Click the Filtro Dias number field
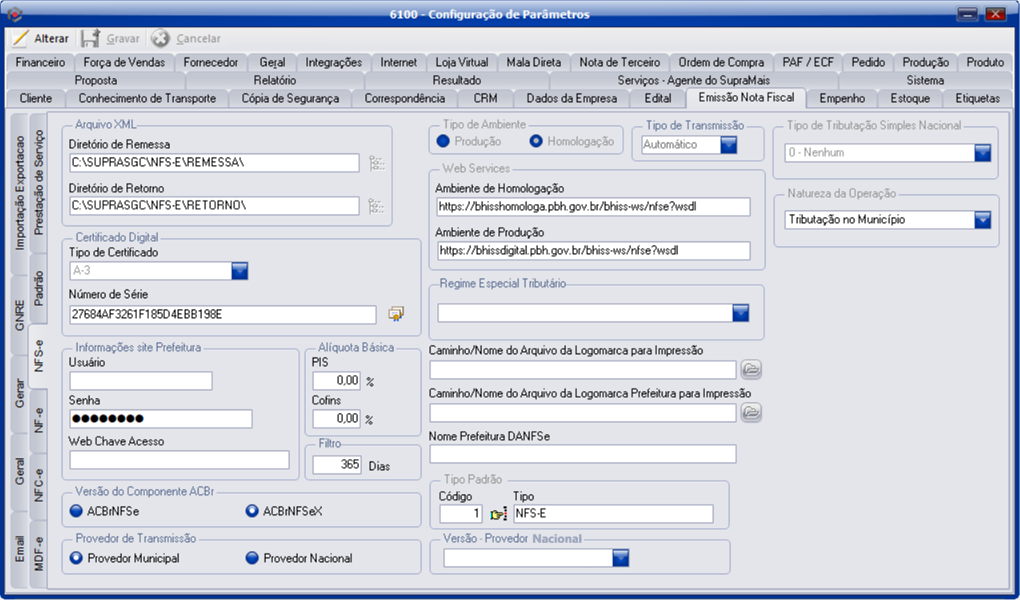Viewport: 1020px width, 600px height. 337,465
